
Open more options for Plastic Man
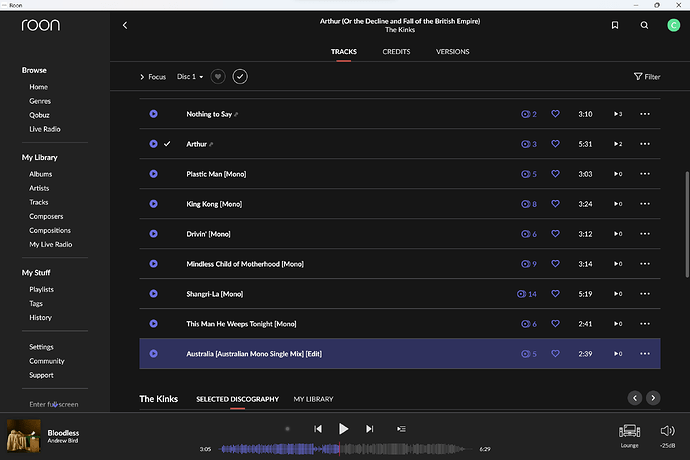(x=645, y=174)
